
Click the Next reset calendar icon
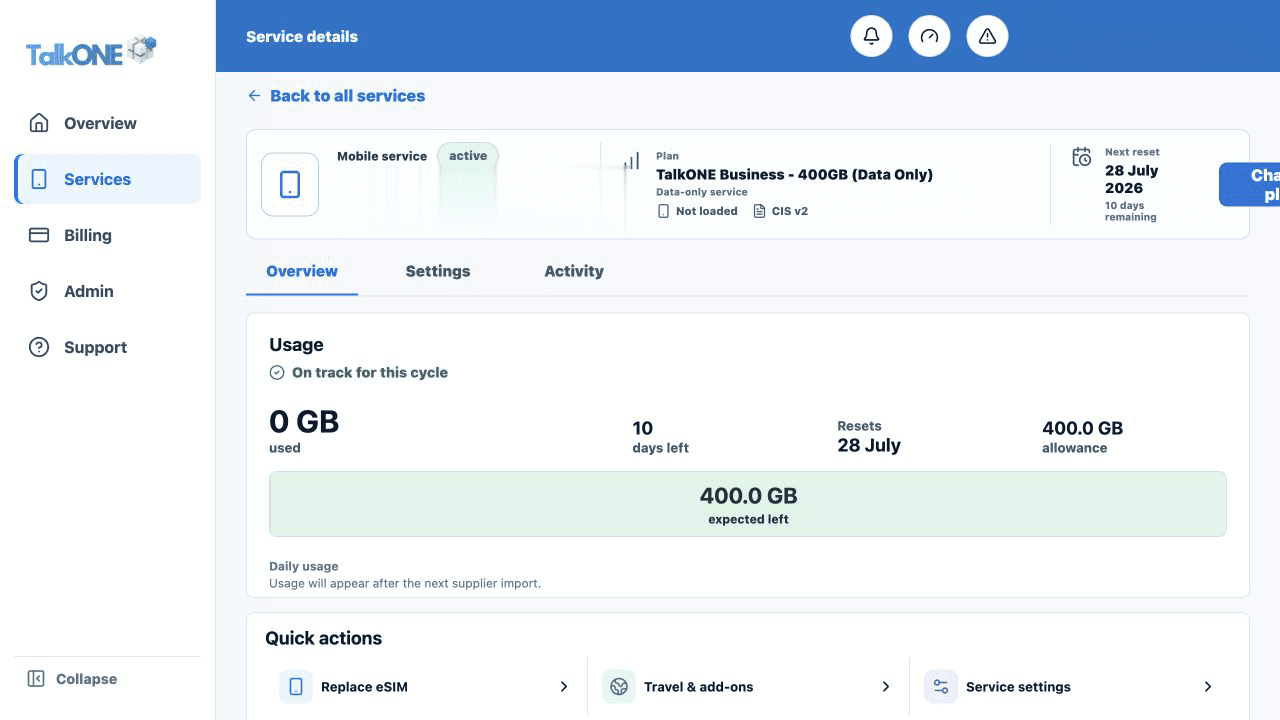click(x=1081, y=157)
